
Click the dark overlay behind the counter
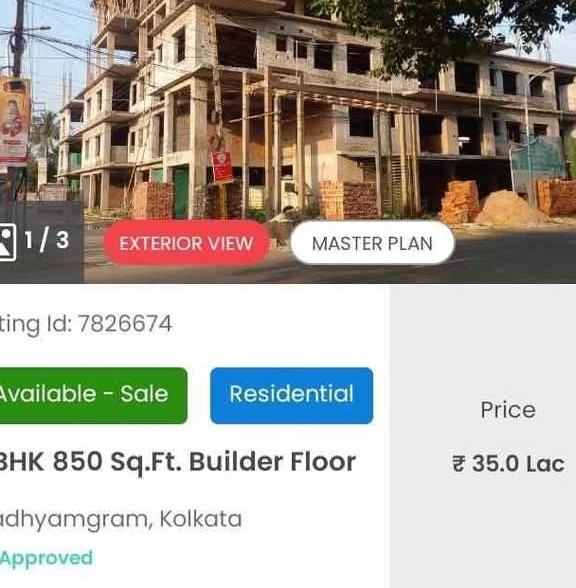point(41,242)
